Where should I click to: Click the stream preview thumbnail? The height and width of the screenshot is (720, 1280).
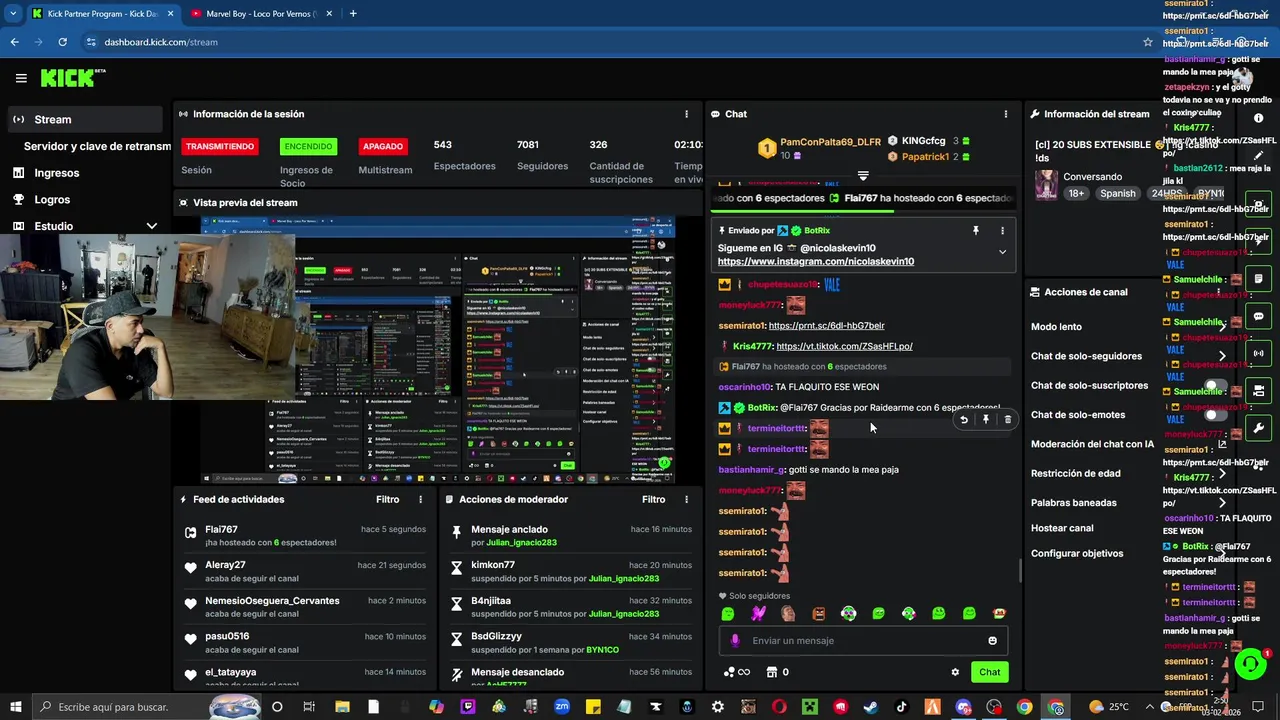(437, 350)
